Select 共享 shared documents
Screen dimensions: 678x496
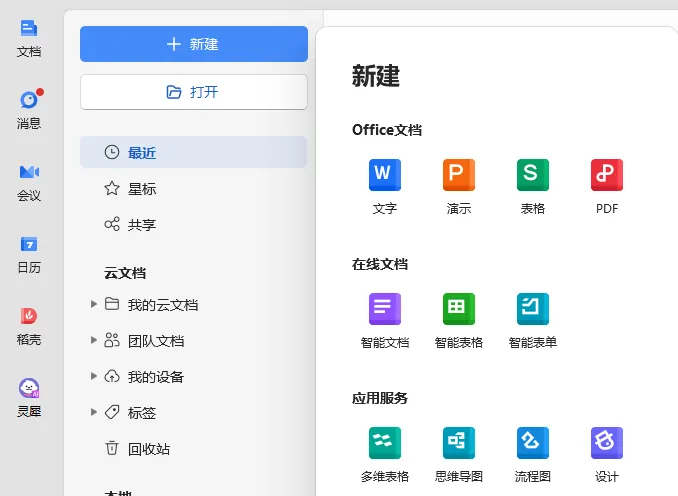tap(194, 224)
